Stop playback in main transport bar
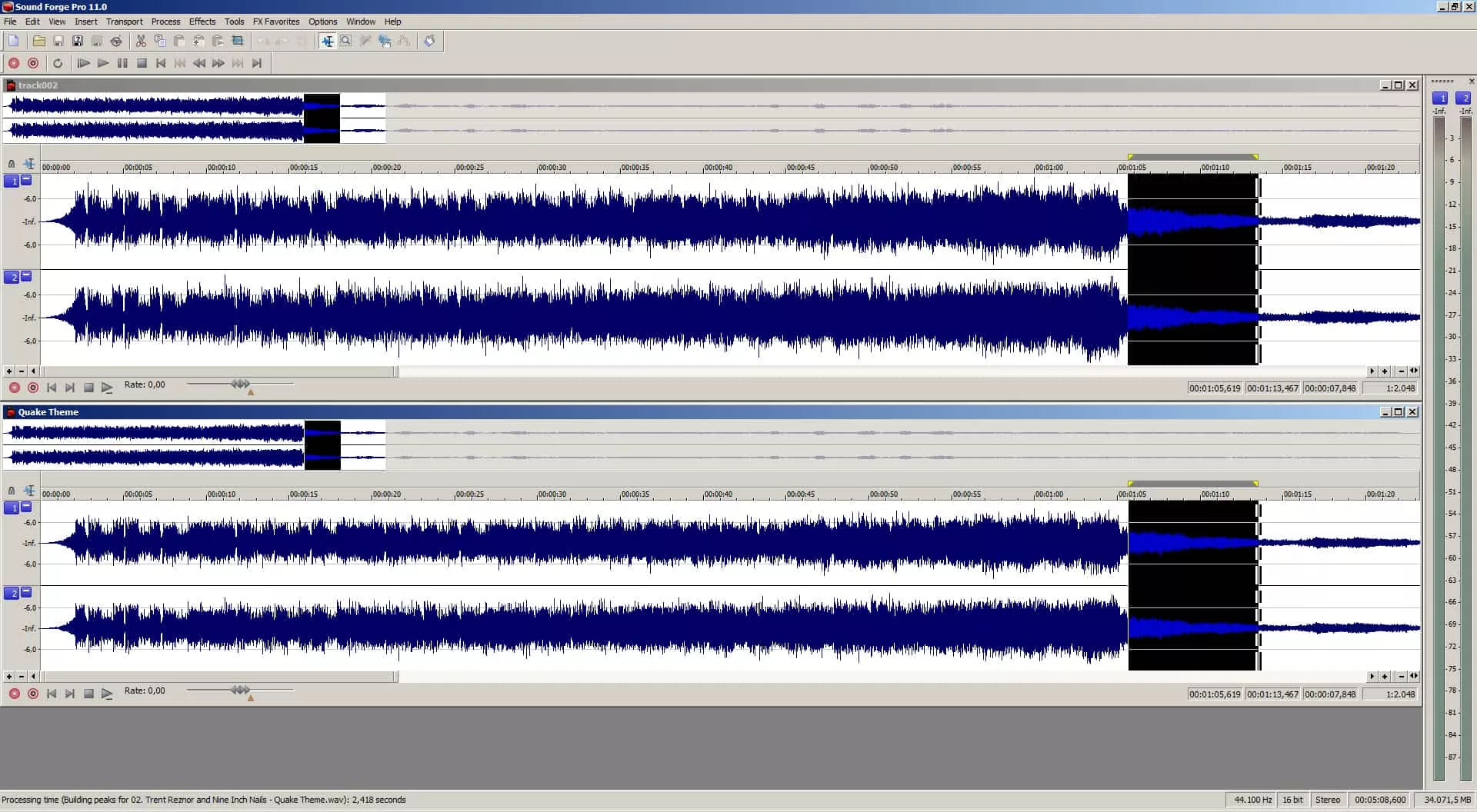The width and height of the screenshot is (1477, 812). pyautogui.click(x=142, y=63)
